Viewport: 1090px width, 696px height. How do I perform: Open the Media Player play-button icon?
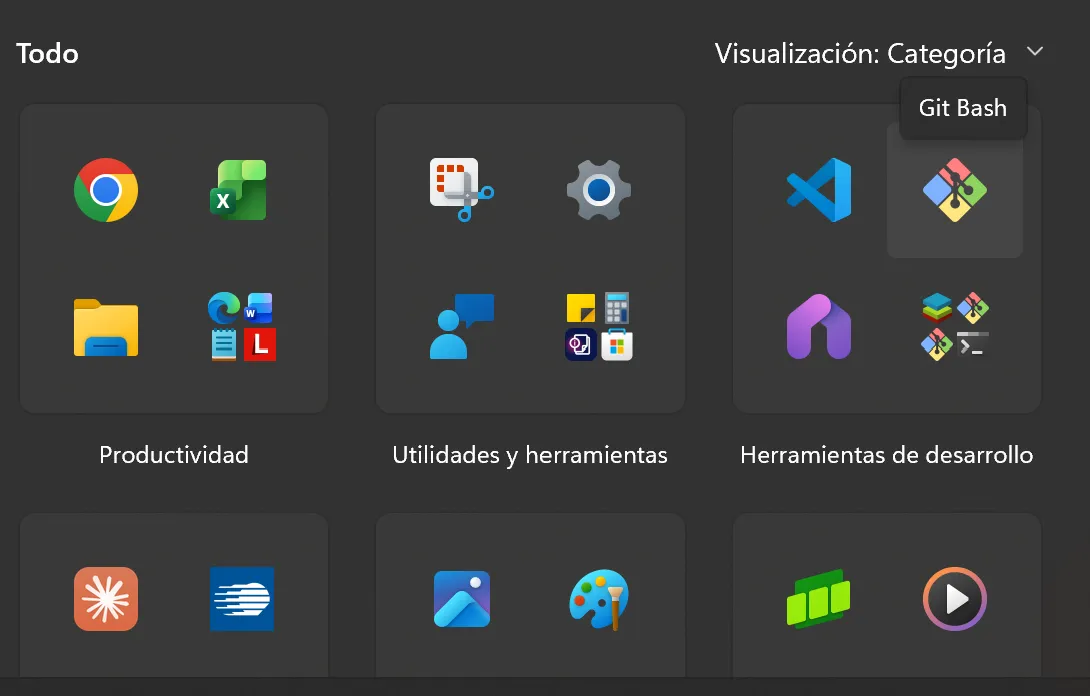click(954, 599)
